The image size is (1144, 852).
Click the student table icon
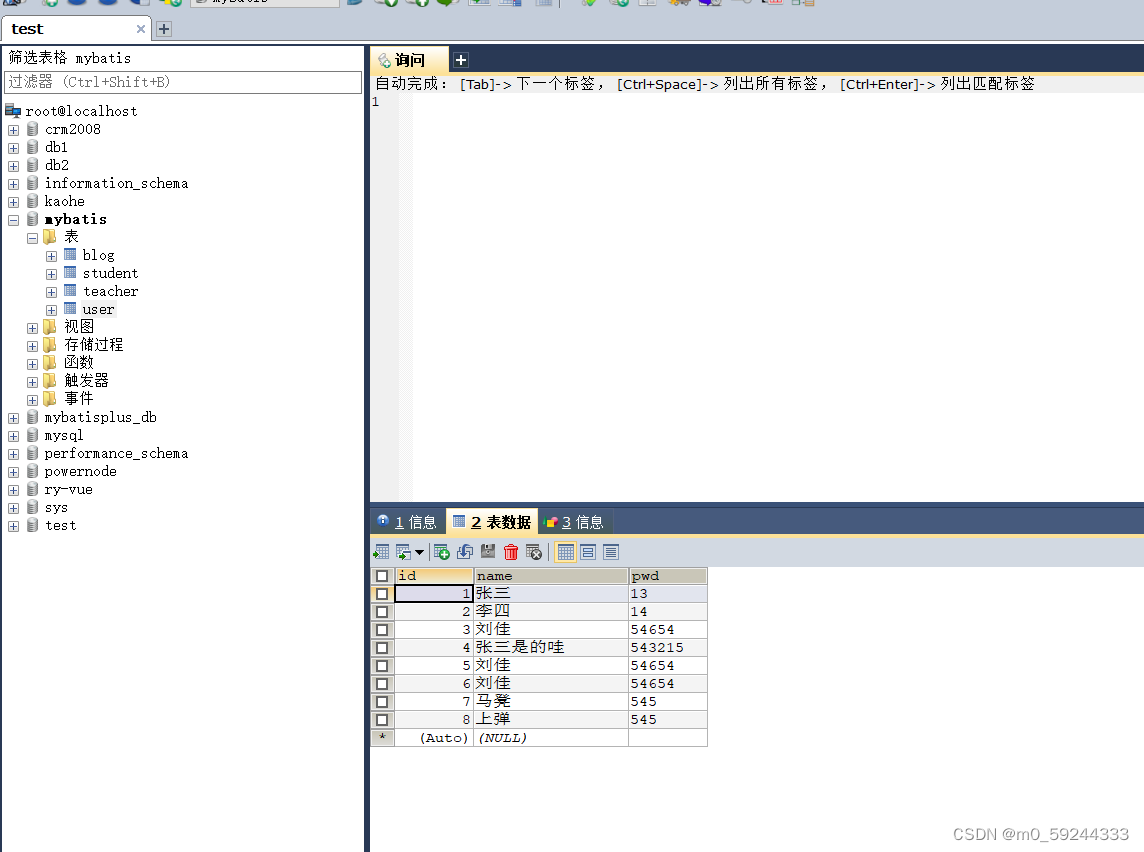[x=70, y=273]
